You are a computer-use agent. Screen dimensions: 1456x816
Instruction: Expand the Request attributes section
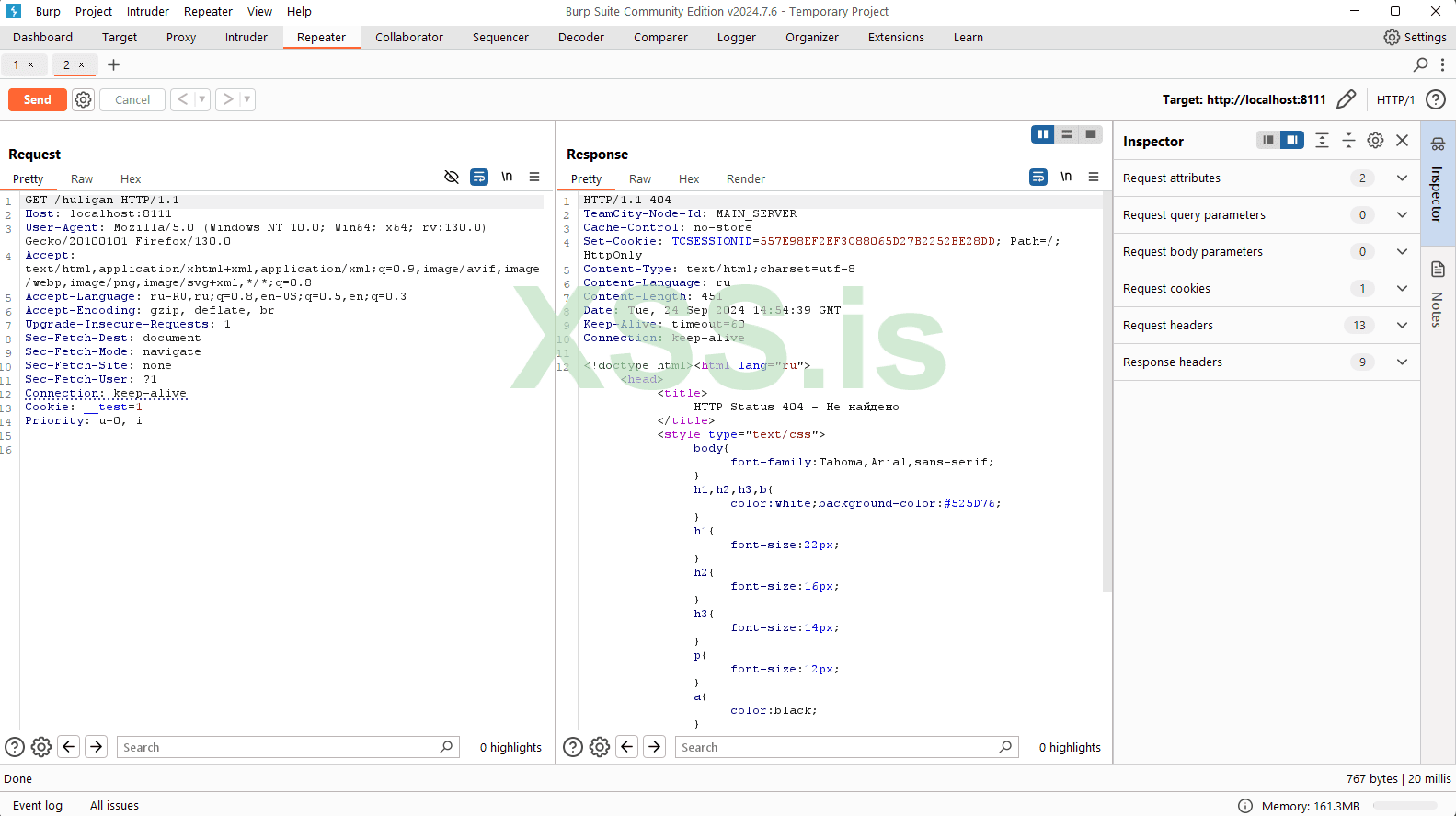coord(1402,178)
